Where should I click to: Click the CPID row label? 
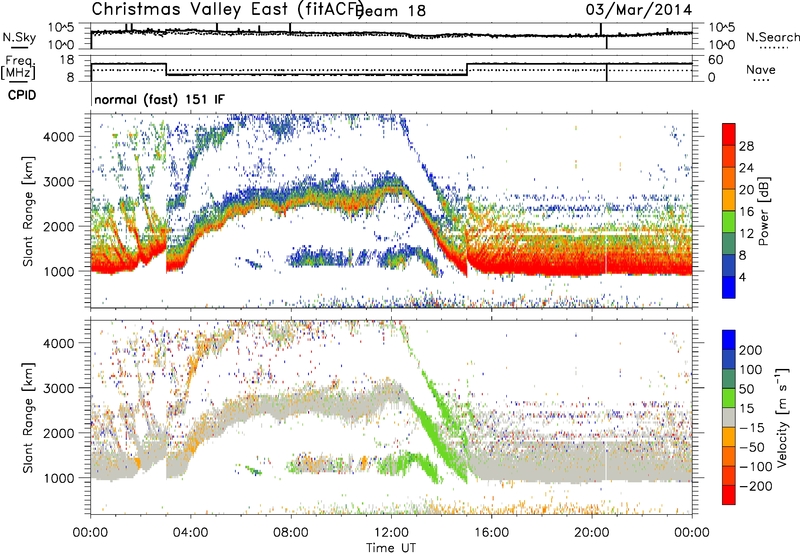(22, 95)
